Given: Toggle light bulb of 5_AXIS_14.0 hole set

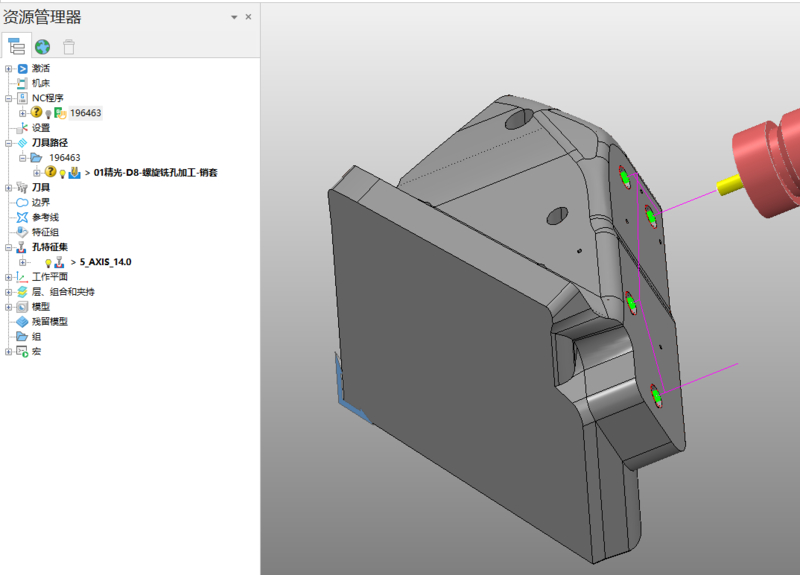Looking at the screenshot, I should click(48, 262).
